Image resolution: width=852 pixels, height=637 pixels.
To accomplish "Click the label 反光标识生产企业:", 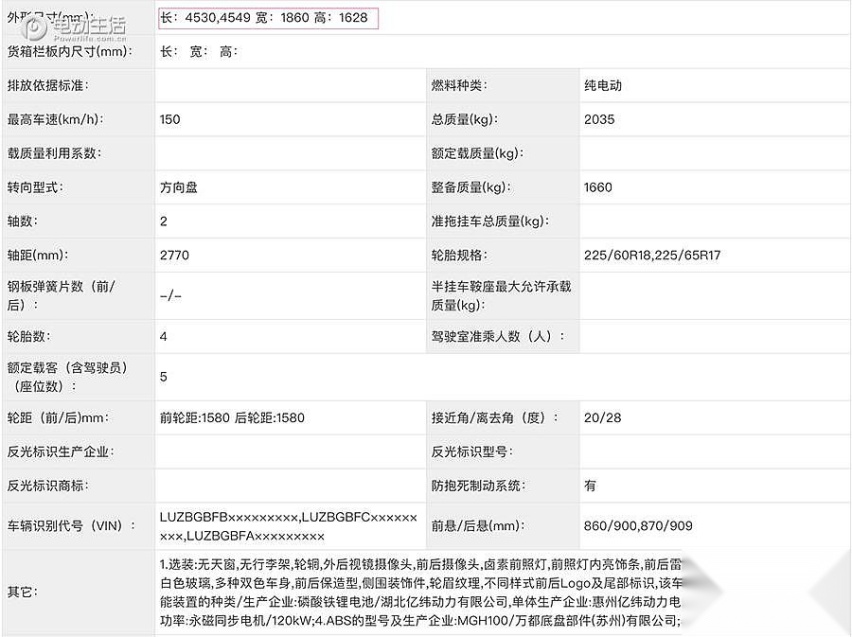I will [61, 452].
